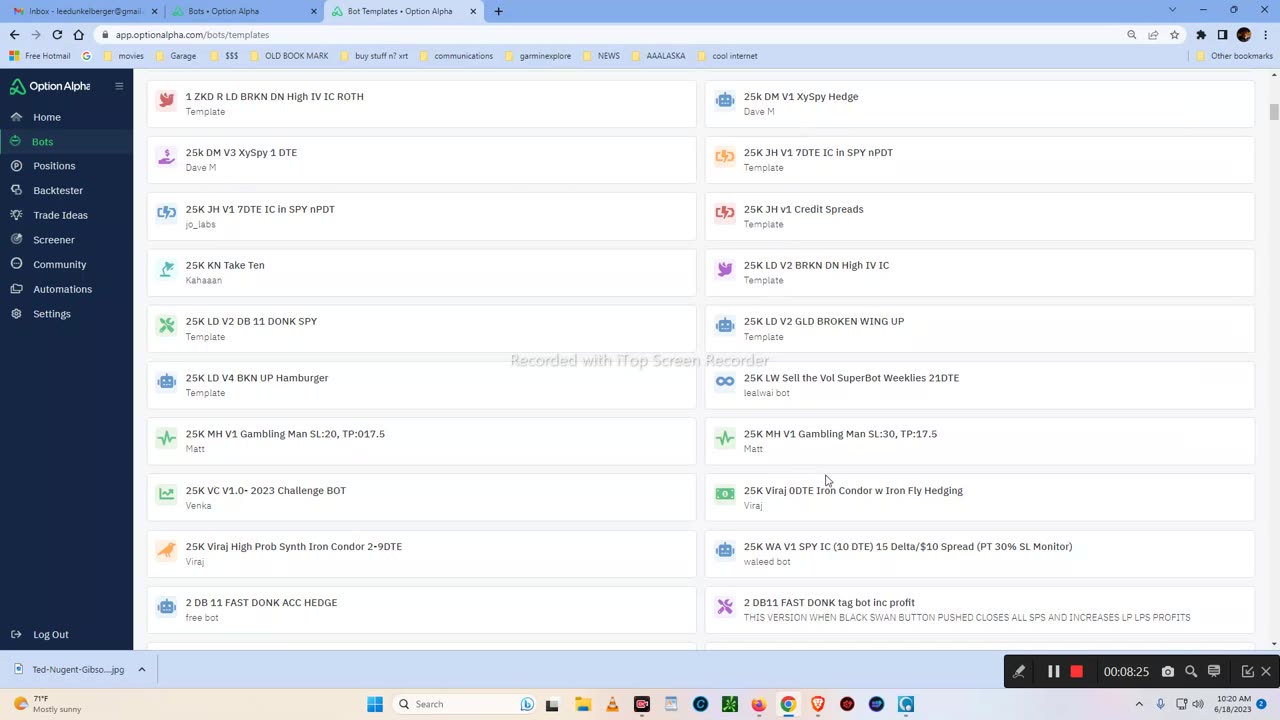Open the Screener section
Viewport: 1280px width, 720px height.
click(53, 240)
